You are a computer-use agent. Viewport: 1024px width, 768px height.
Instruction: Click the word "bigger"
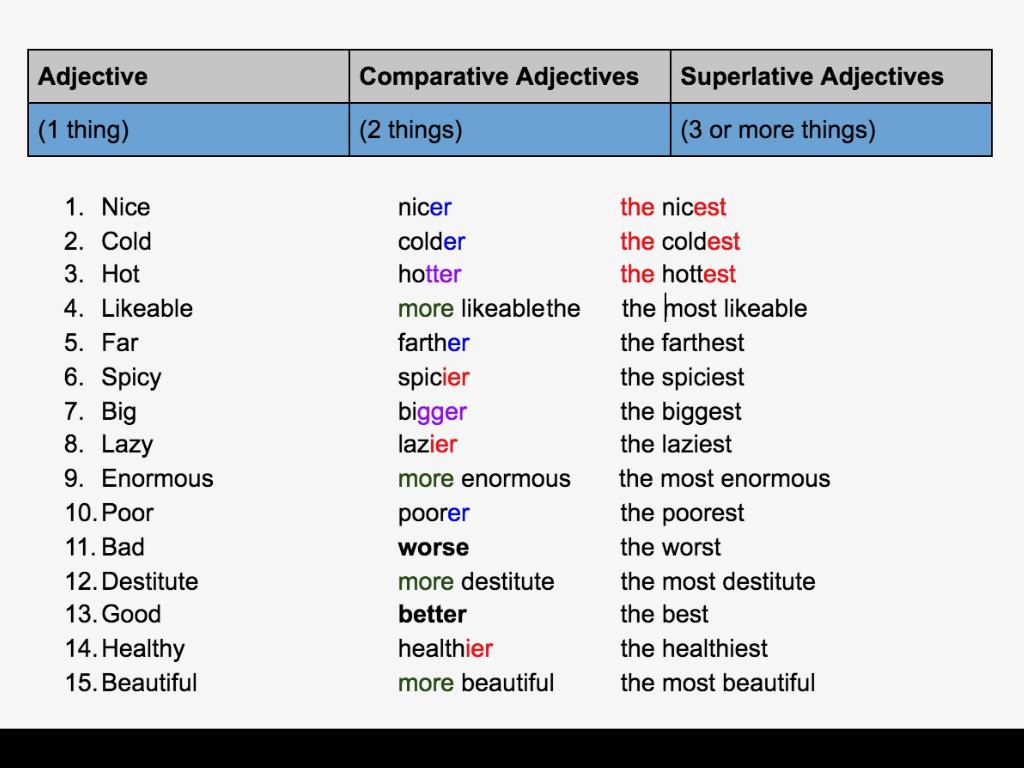(432, 412)
